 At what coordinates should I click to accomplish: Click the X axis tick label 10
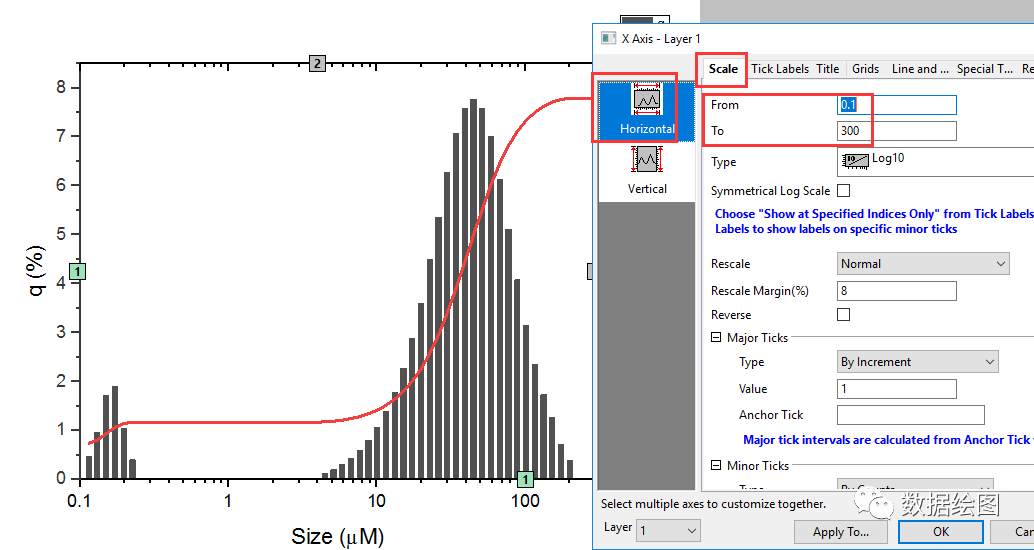click(376, 501)
